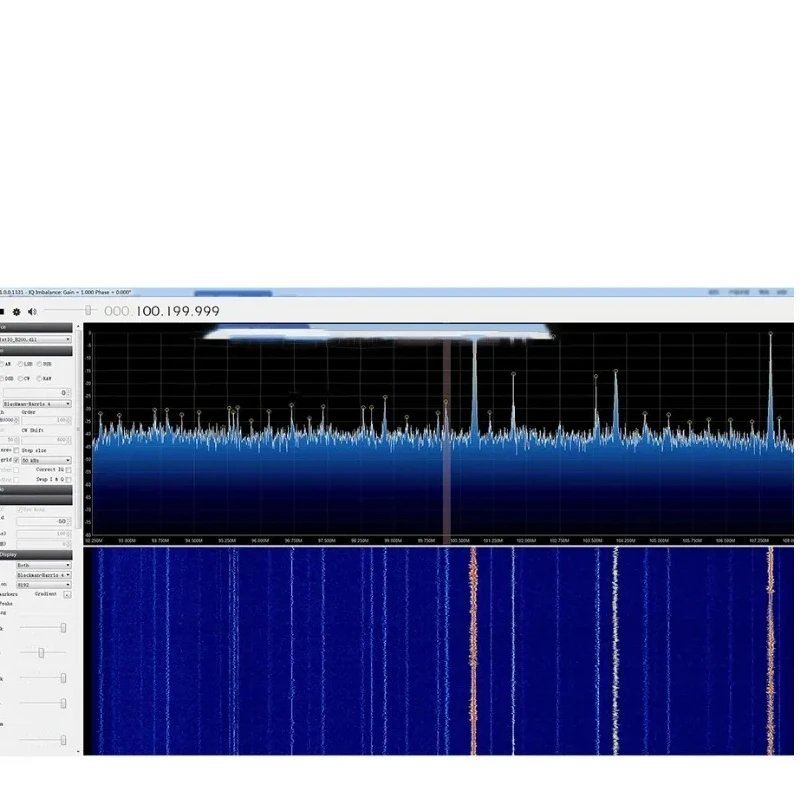Click the orange signal in waterfall display
This screenshot has width=800, height=800.
(473, 650)
